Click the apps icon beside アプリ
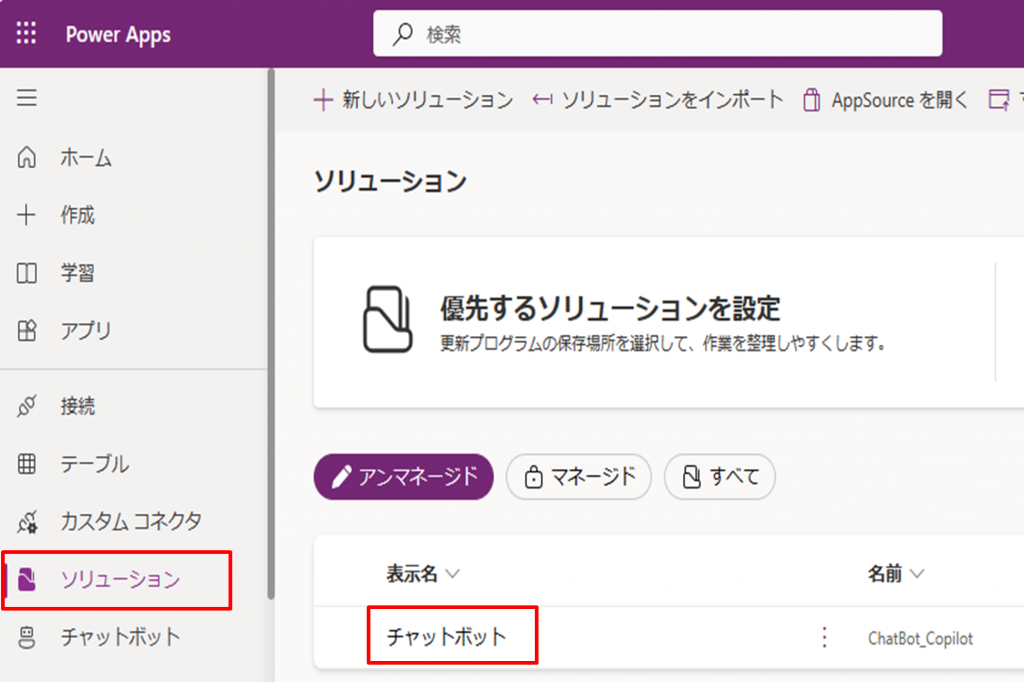 pos(27,331)
